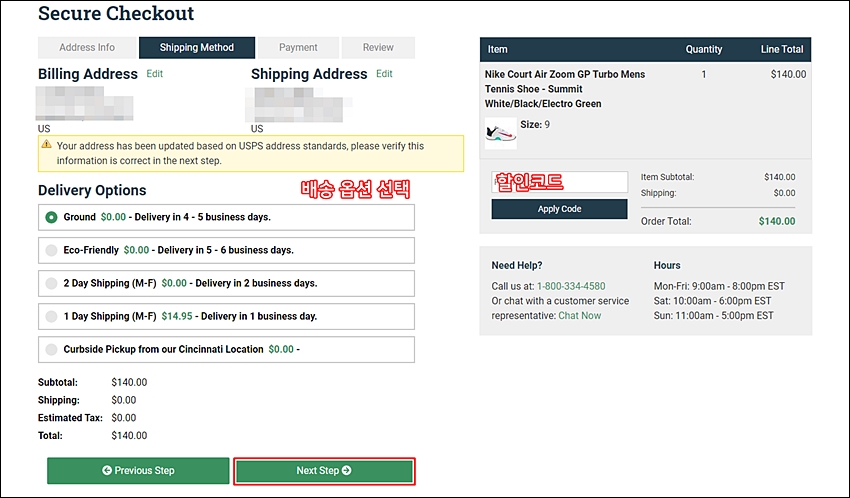Open the Review tab
The height and width of the screenshot is (498, 850).
click(x=378, y=48)
